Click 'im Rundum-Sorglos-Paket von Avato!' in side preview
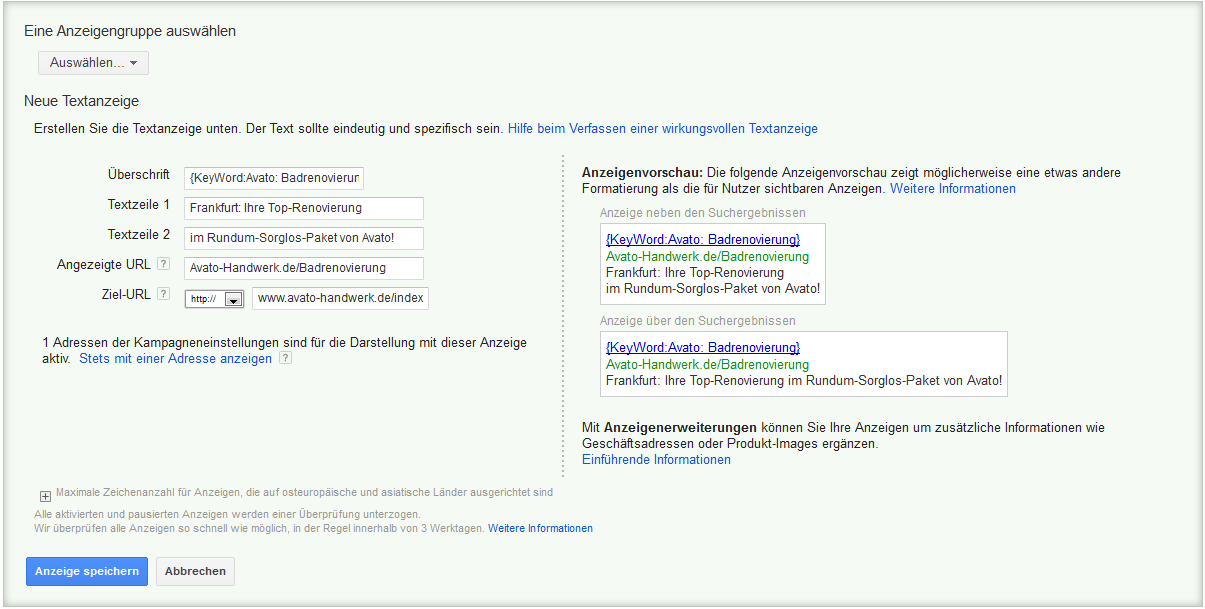This screenshot has height=609, width=1205. pos(713,289)
